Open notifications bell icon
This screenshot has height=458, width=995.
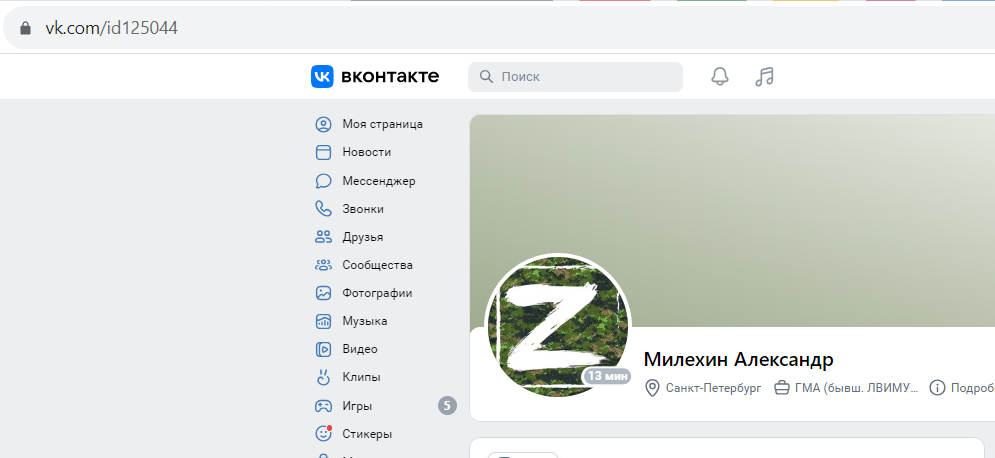720,77
